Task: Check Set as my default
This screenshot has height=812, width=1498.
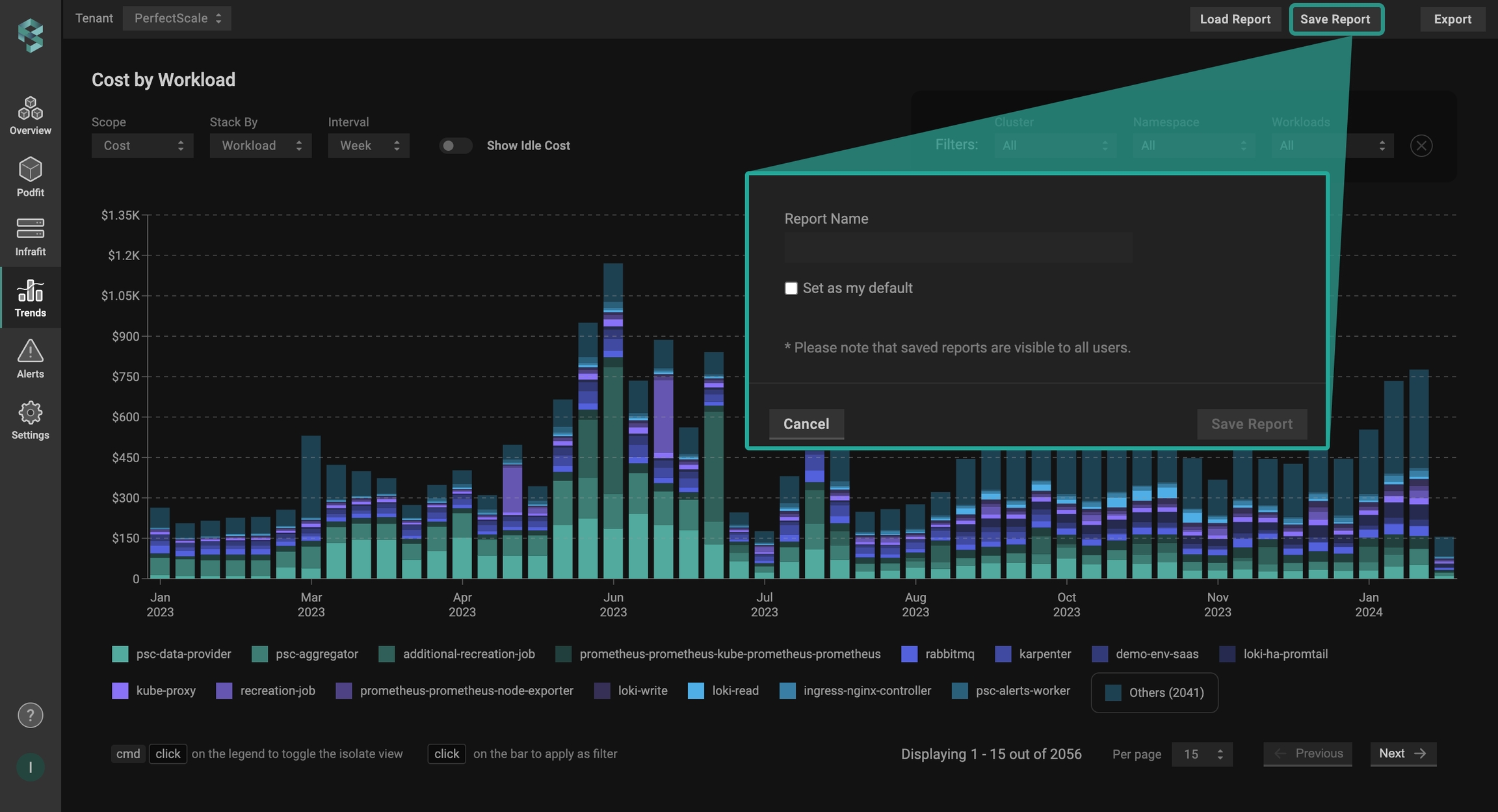Action: click(791, 288)
